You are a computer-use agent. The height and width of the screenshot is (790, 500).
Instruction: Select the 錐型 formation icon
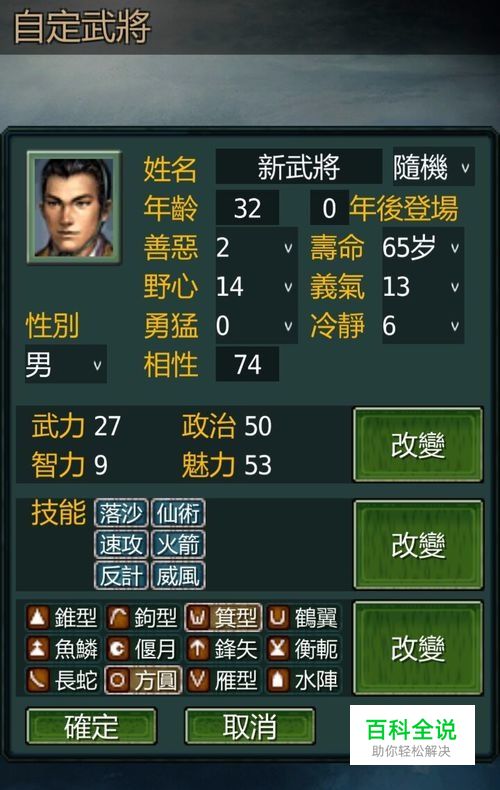(x=38, y=617)
